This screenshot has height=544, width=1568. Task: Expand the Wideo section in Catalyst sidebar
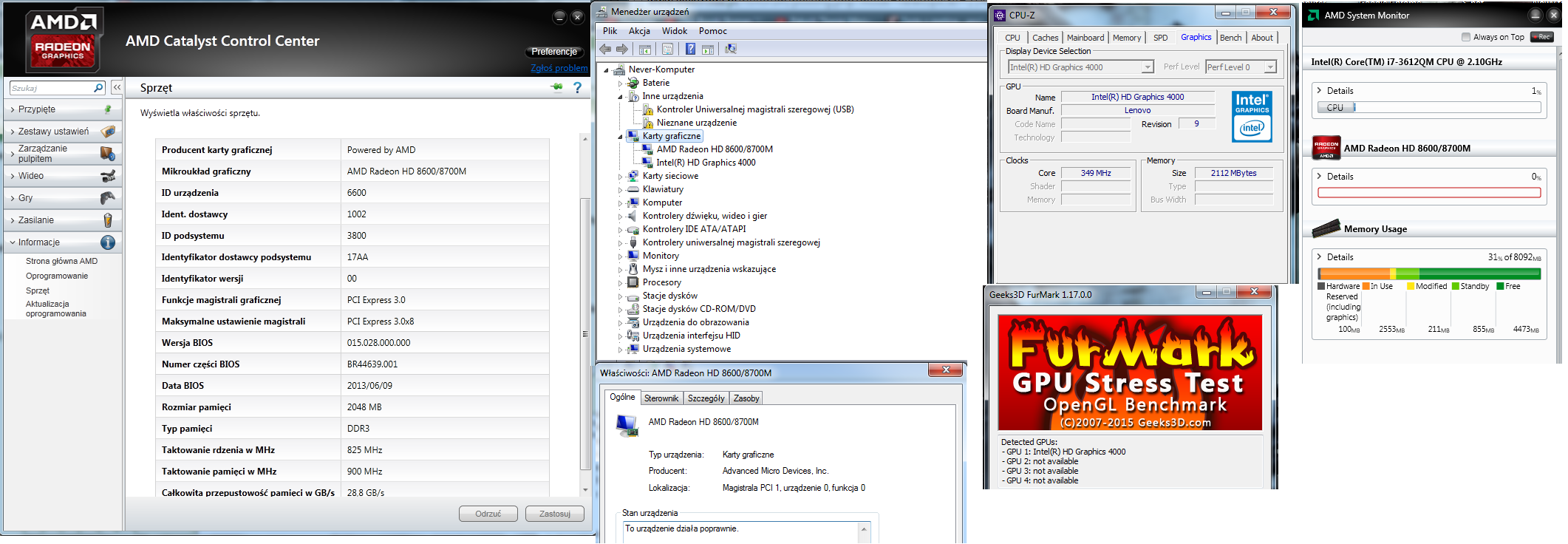[62, 176]
